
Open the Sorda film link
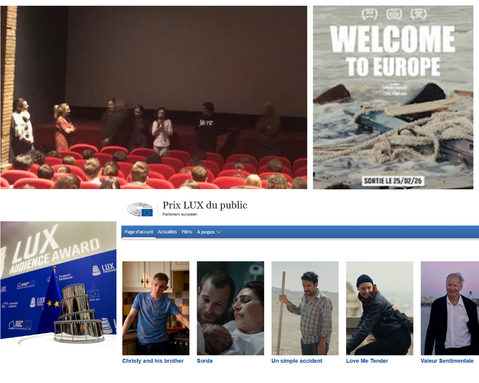(205, 361)
